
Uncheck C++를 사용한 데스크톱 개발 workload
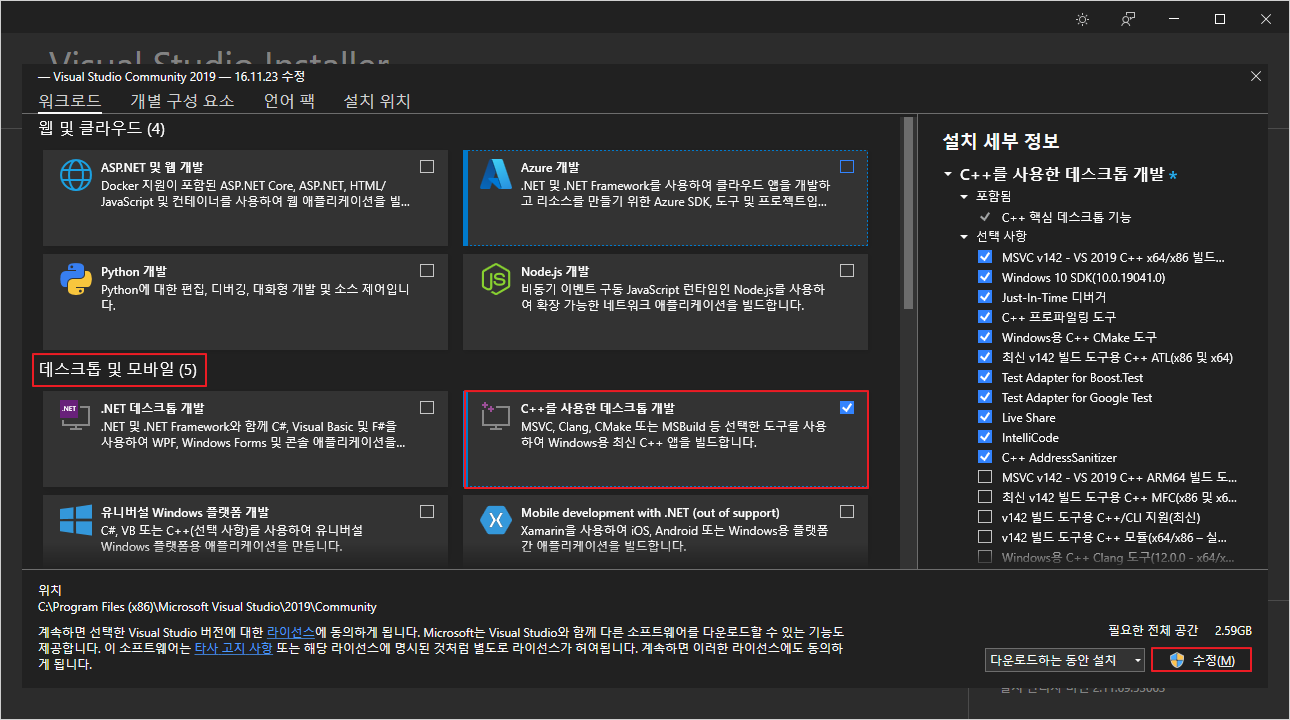pos(847,407)
